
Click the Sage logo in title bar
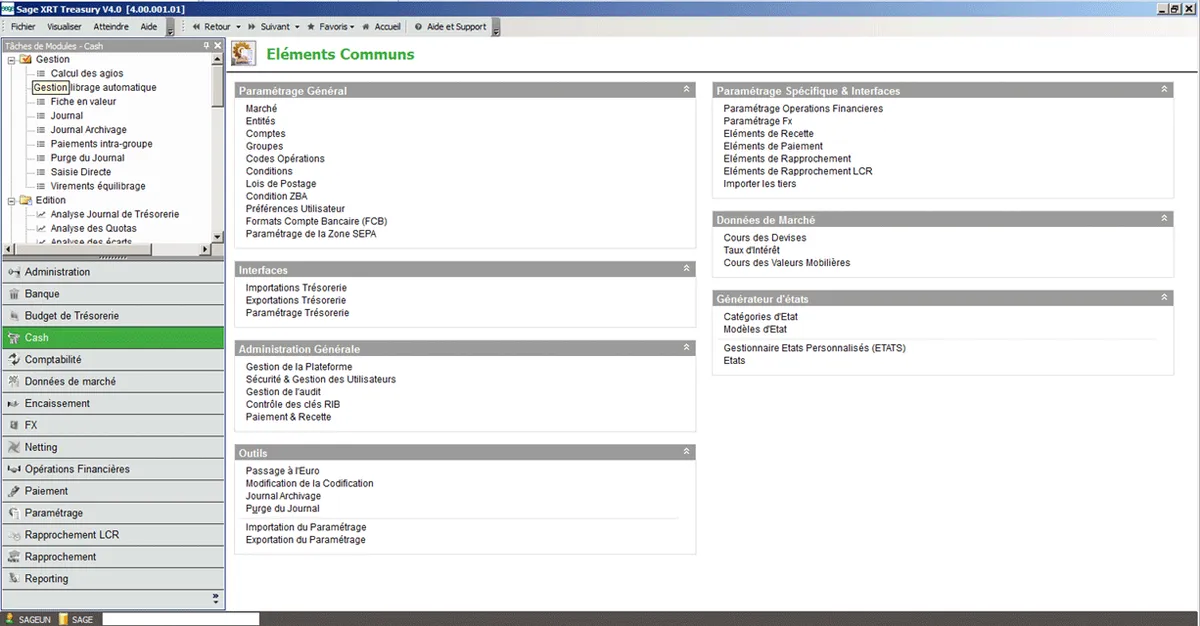[x=7, y=7]
